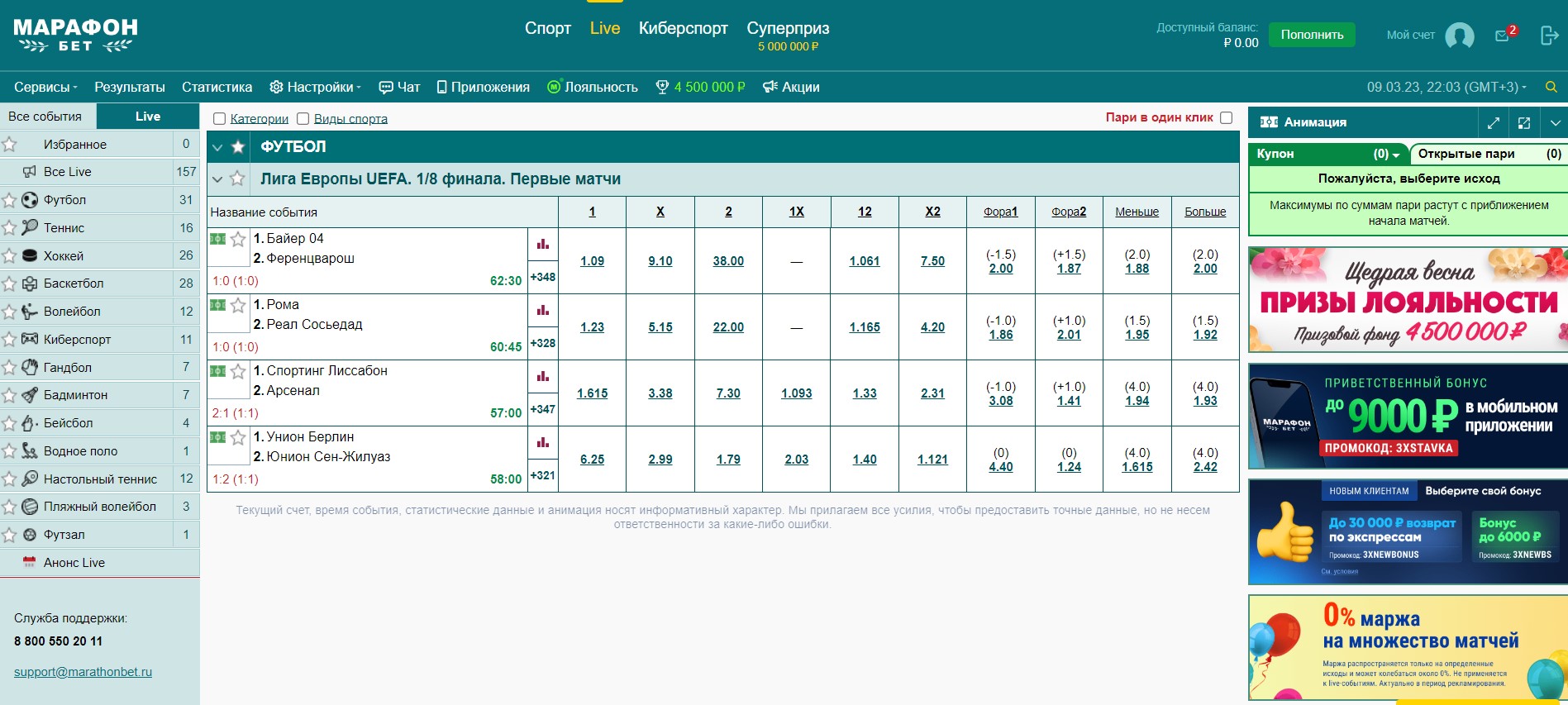Collapse the Лига Европы UEFA league chevron
Image resolution: width=1568 pixels, height=705 pixels.
point(217,179)
